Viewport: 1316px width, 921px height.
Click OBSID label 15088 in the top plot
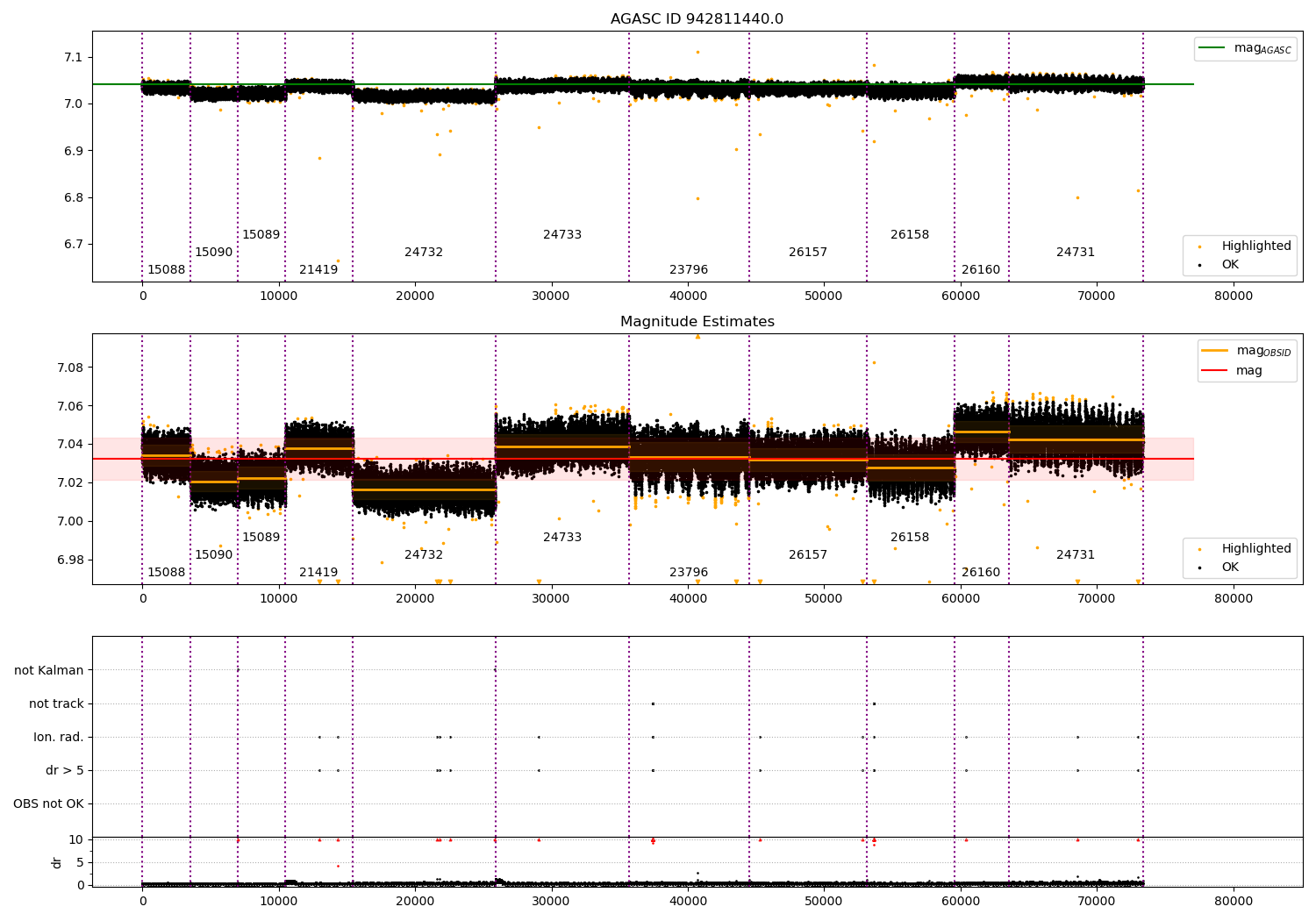click(167, 269)
